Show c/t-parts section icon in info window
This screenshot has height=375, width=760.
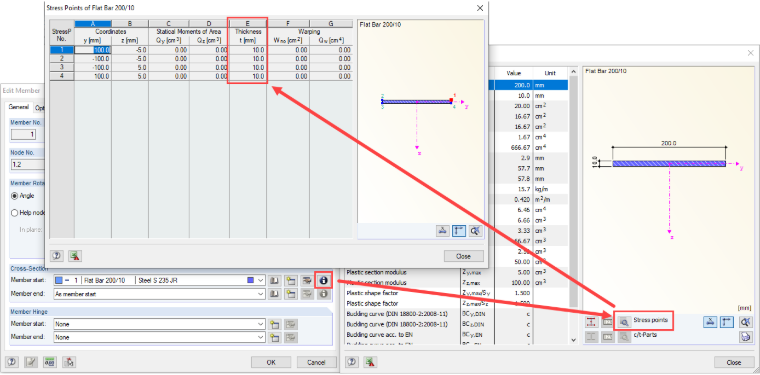(591, 336)
